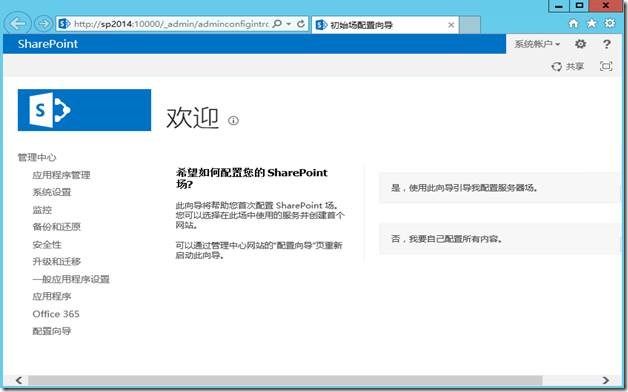
Task: Toggle focus on content icon
Action: point(606,66)
